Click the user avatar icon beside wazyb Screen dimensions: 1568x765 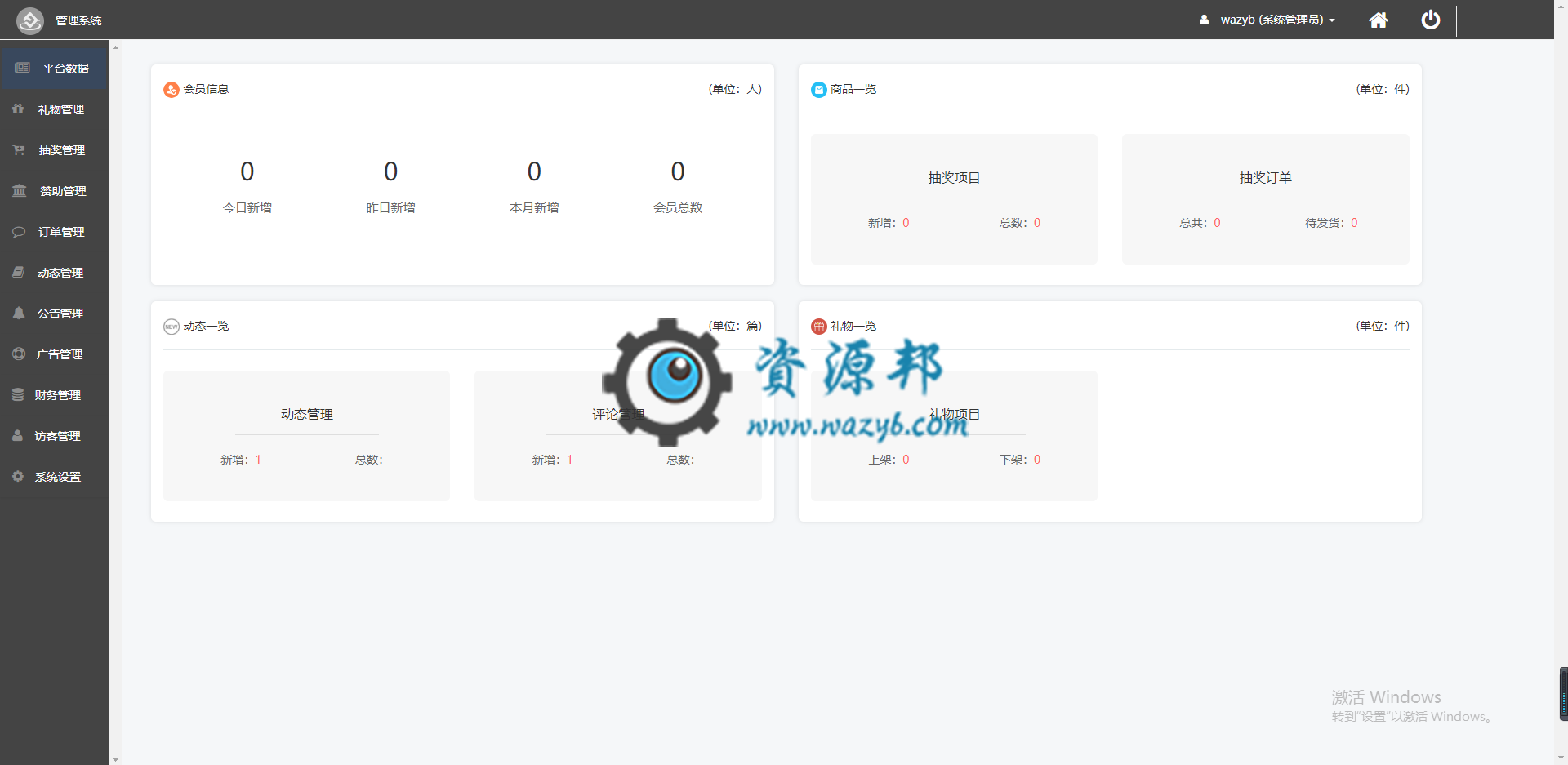pyautogui.click(x=1204, y=20)
